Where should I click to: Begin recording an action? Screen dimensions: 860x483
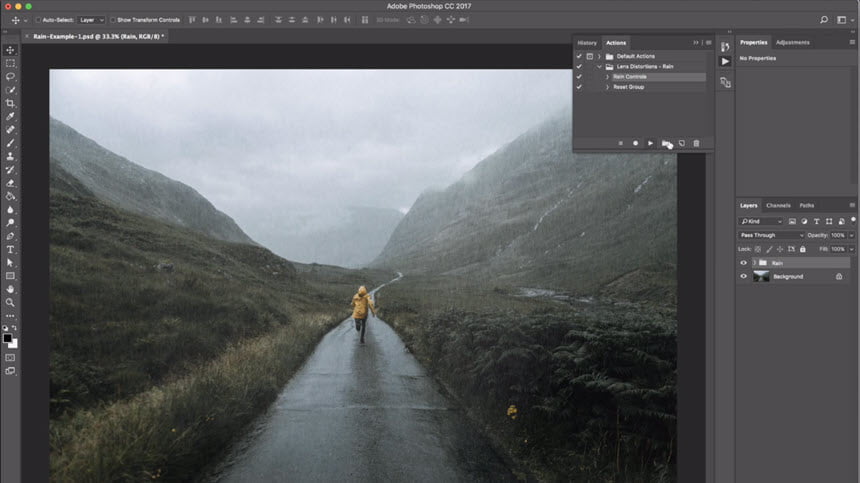[x=635, y=143]
